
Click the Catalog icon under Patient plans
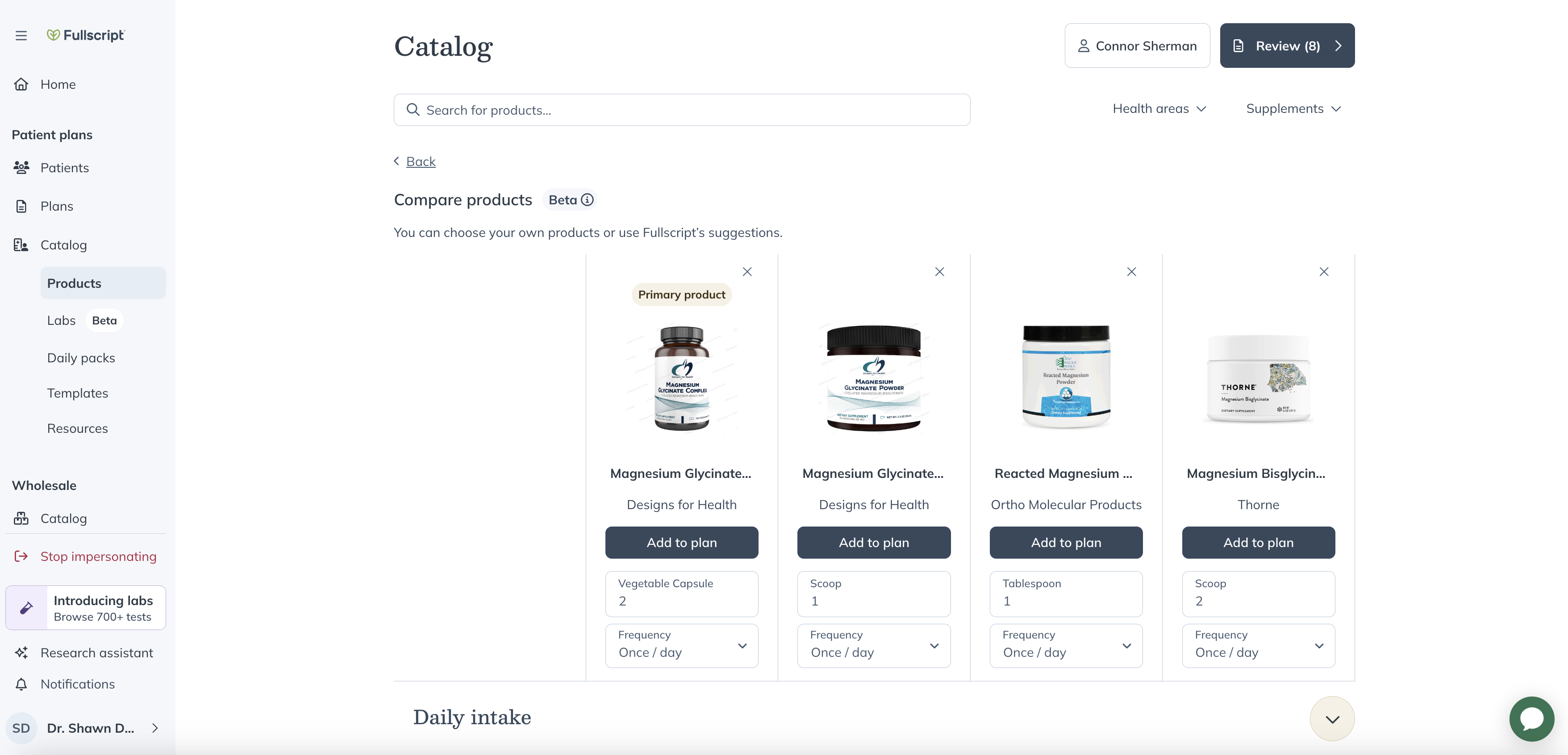(x=21, y=245)
